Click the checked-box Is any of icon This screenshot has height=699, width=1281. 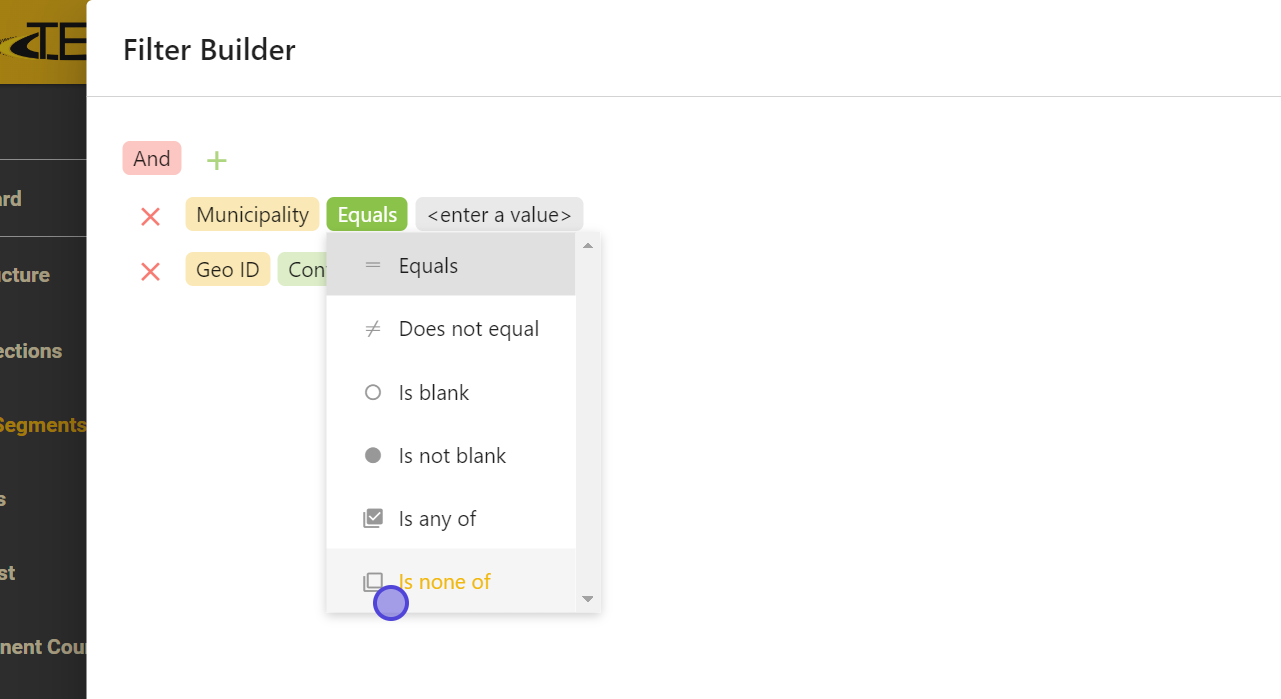(x=373, y=519)
